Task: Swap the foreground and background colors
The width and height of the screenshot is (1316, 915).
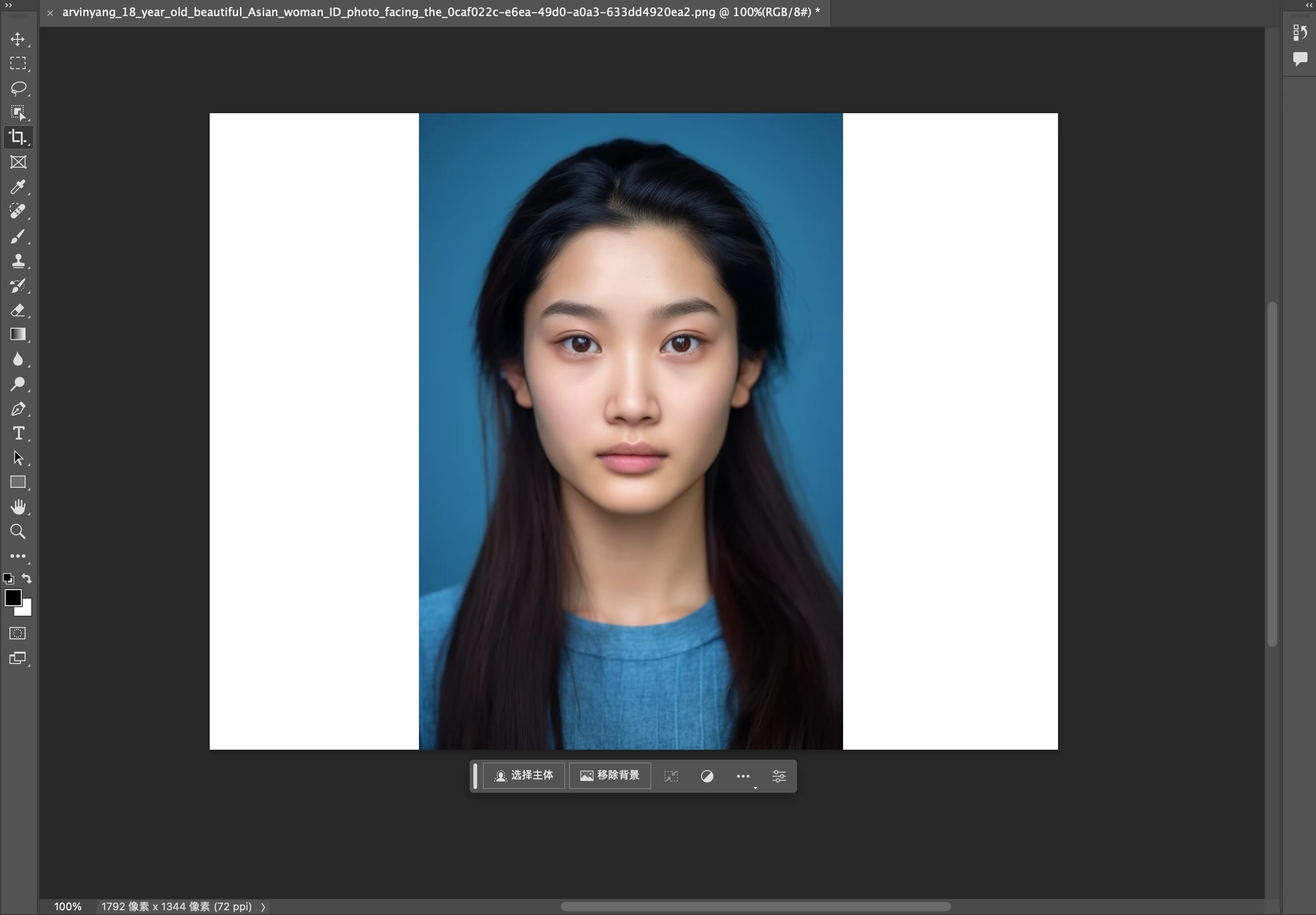Action: 27,578
